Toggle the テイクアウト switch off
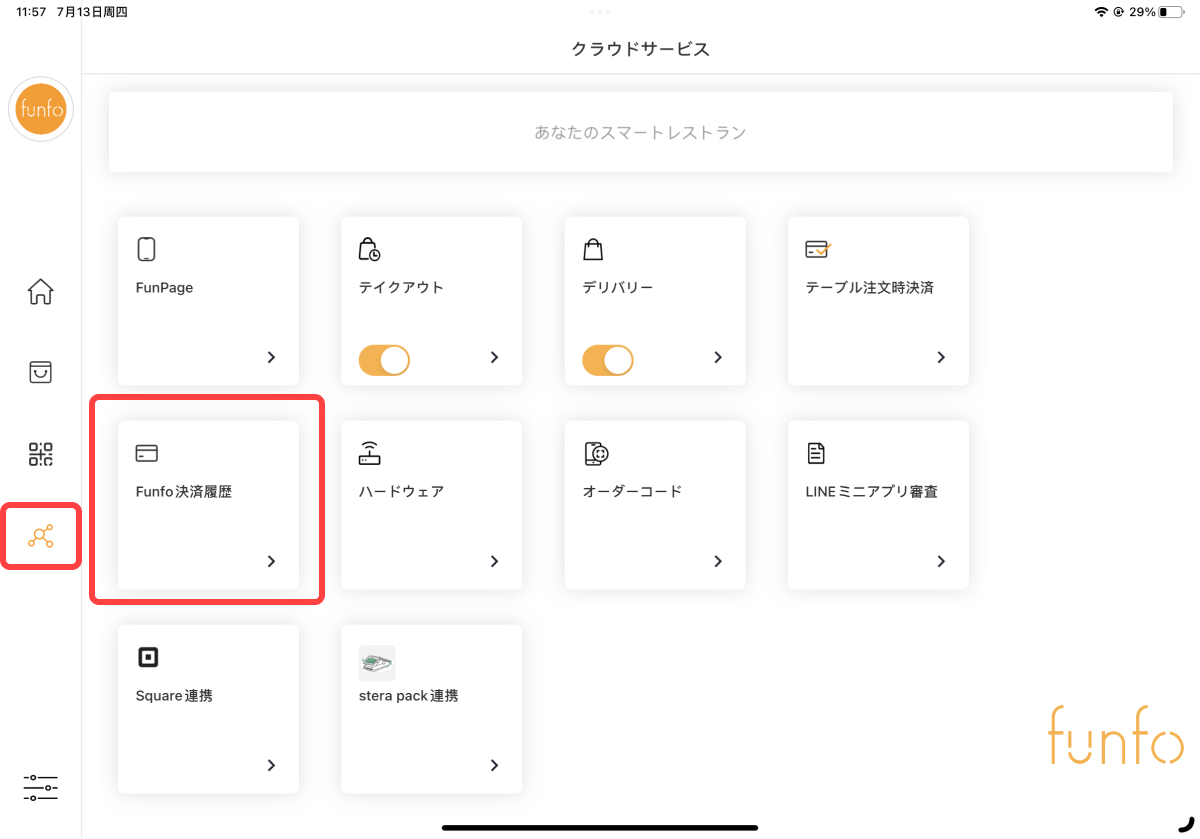Viewport: 1200px width, 839px height. (384, 360)
